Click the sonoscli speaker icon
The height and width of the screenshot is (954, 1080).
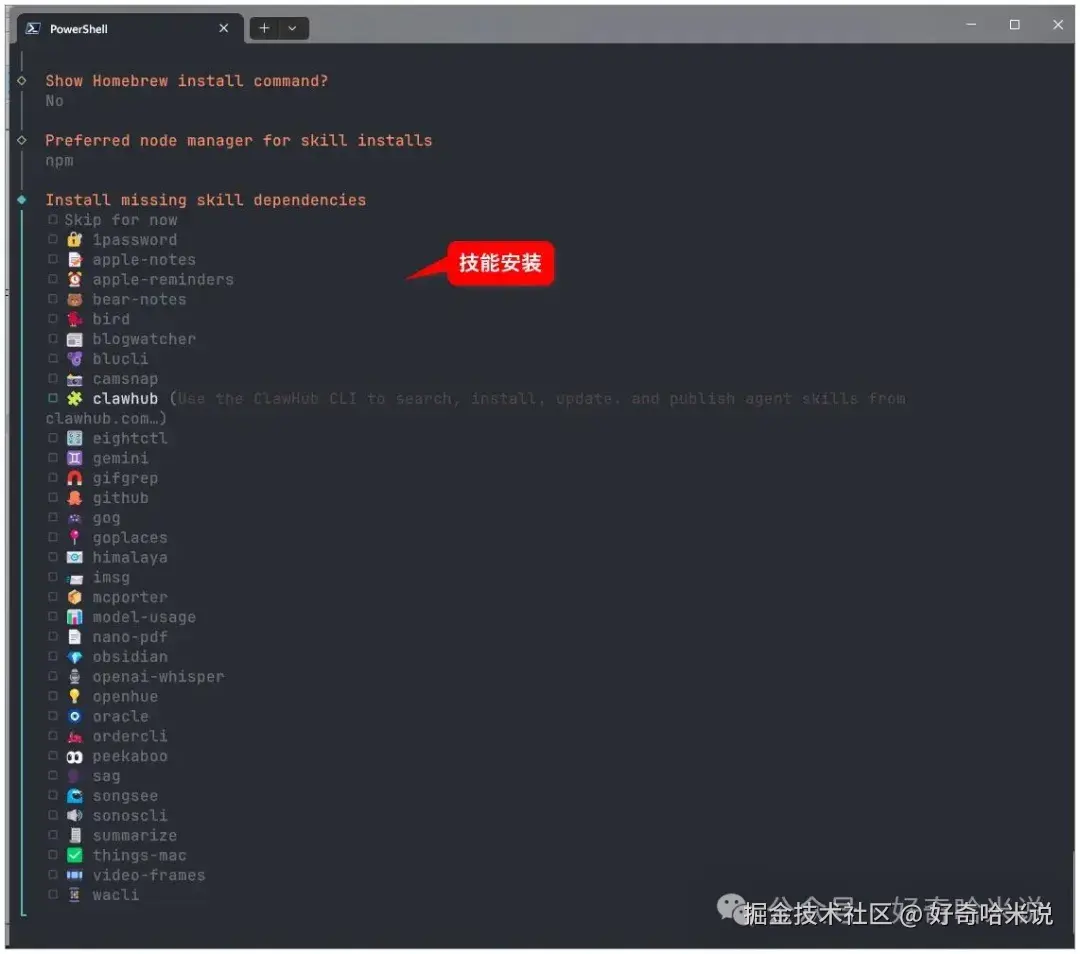pos(74,816)
